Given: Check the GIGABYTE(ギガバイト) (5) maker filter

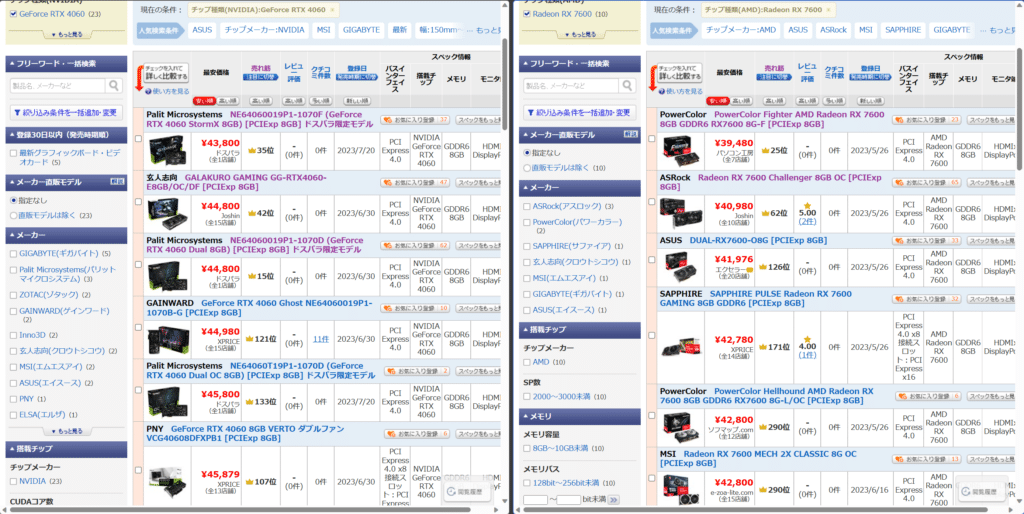Looking at the screenshot, I should pos(14,253).
